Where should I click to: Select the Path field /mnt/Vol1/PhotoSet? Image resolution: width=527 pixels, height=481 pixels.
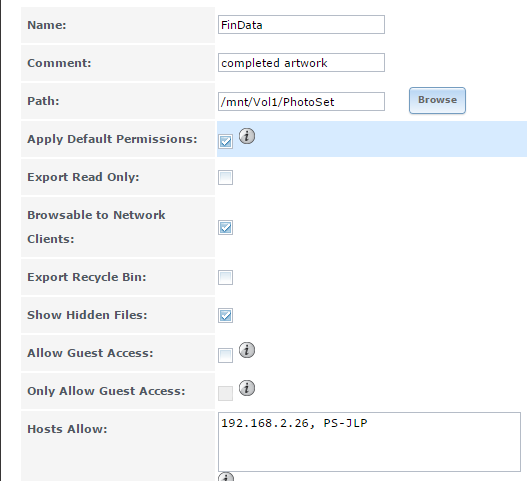tap(301, 102)
